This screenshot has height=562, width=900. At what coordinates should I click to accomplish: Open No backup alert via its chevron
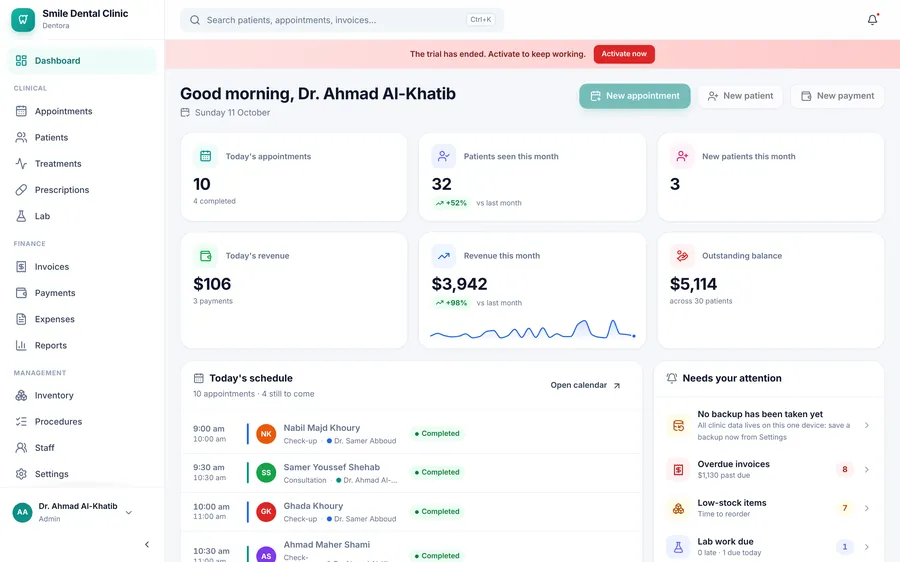pos(867,425)
